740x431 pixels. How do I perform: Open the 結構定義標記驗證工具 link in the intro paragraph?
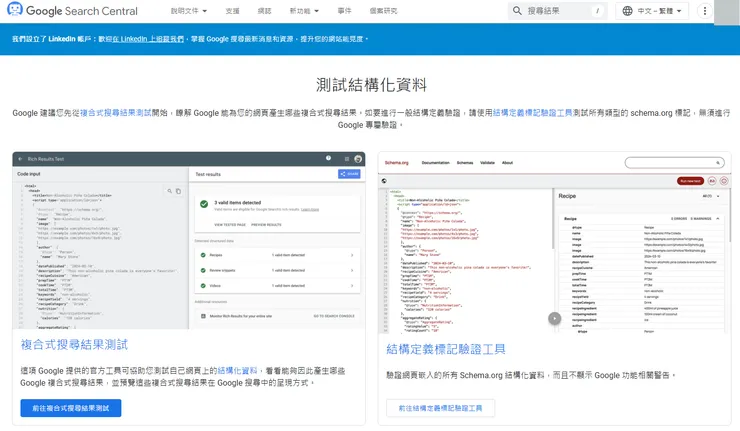pos(532,113)
